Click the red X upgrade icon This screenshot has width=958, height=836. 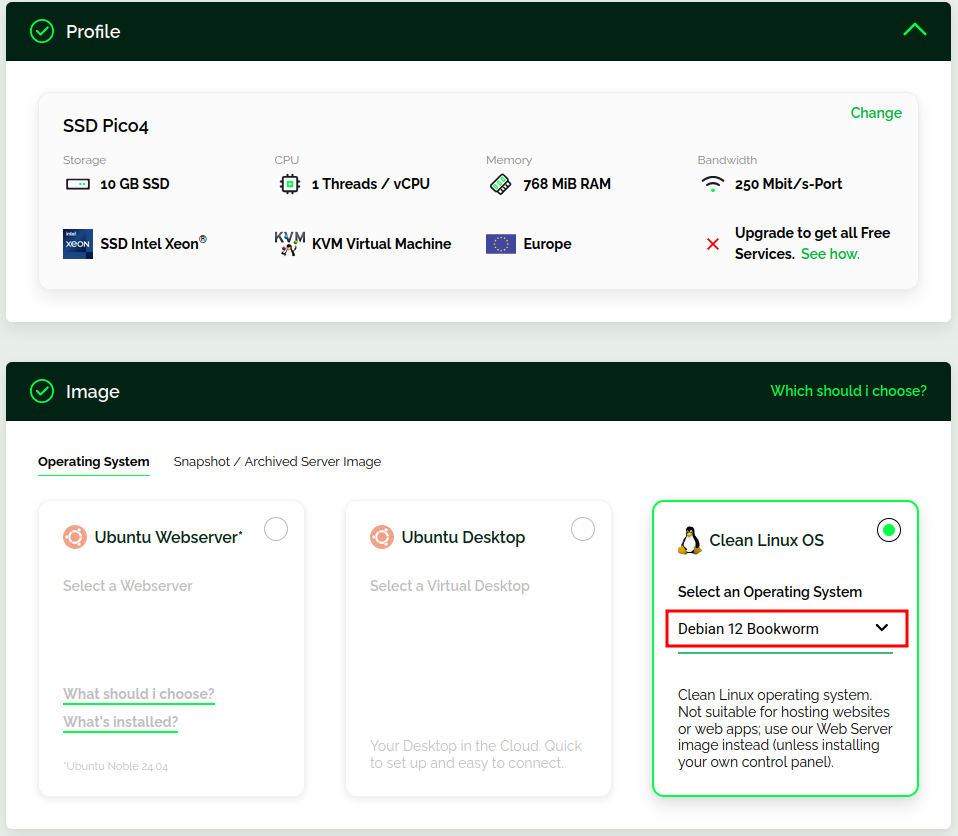713,244
